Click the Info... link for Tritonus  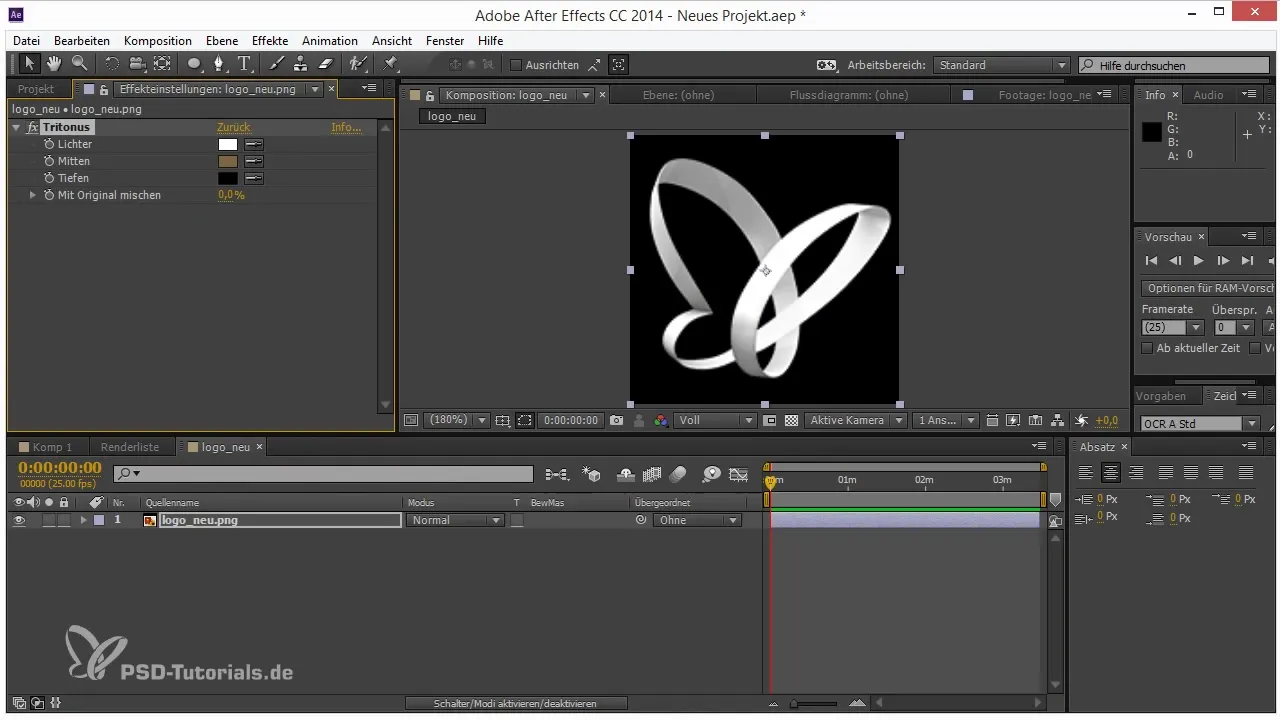(x=347, y=128)
